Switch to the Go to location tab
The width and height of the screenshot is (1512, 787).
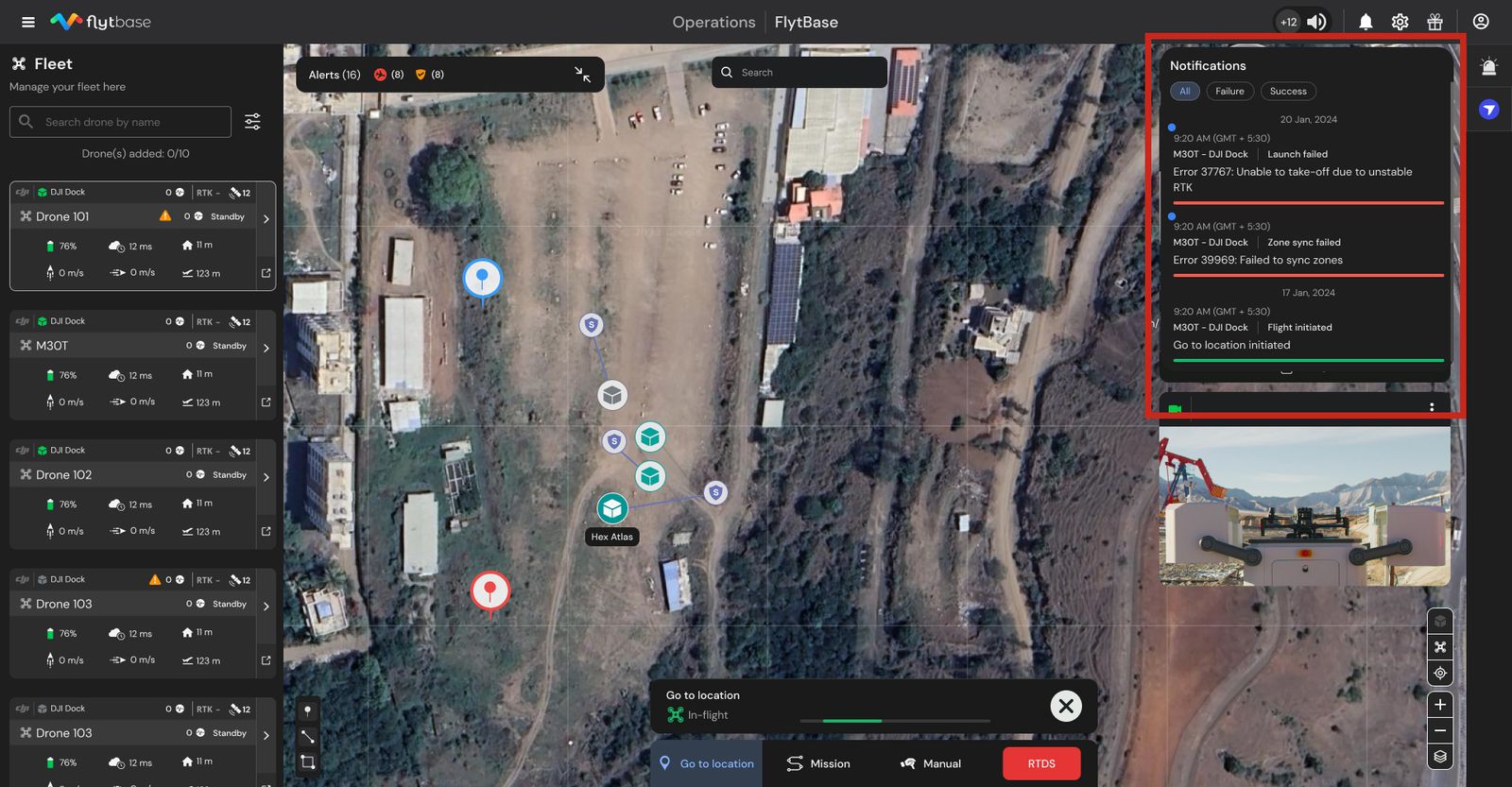click(x=707, y=763)
